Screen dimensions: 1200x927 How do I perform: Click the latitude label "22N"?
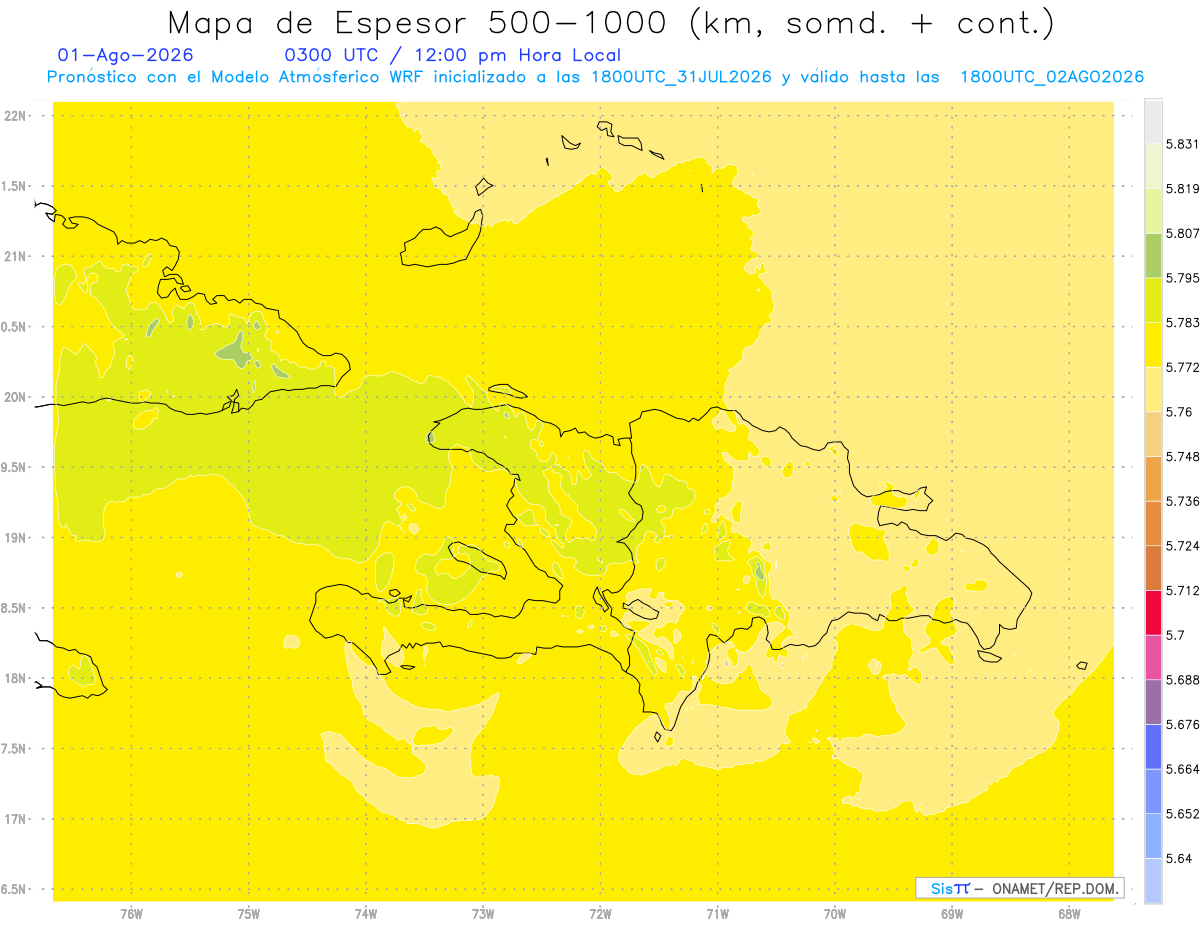point(15,116)
